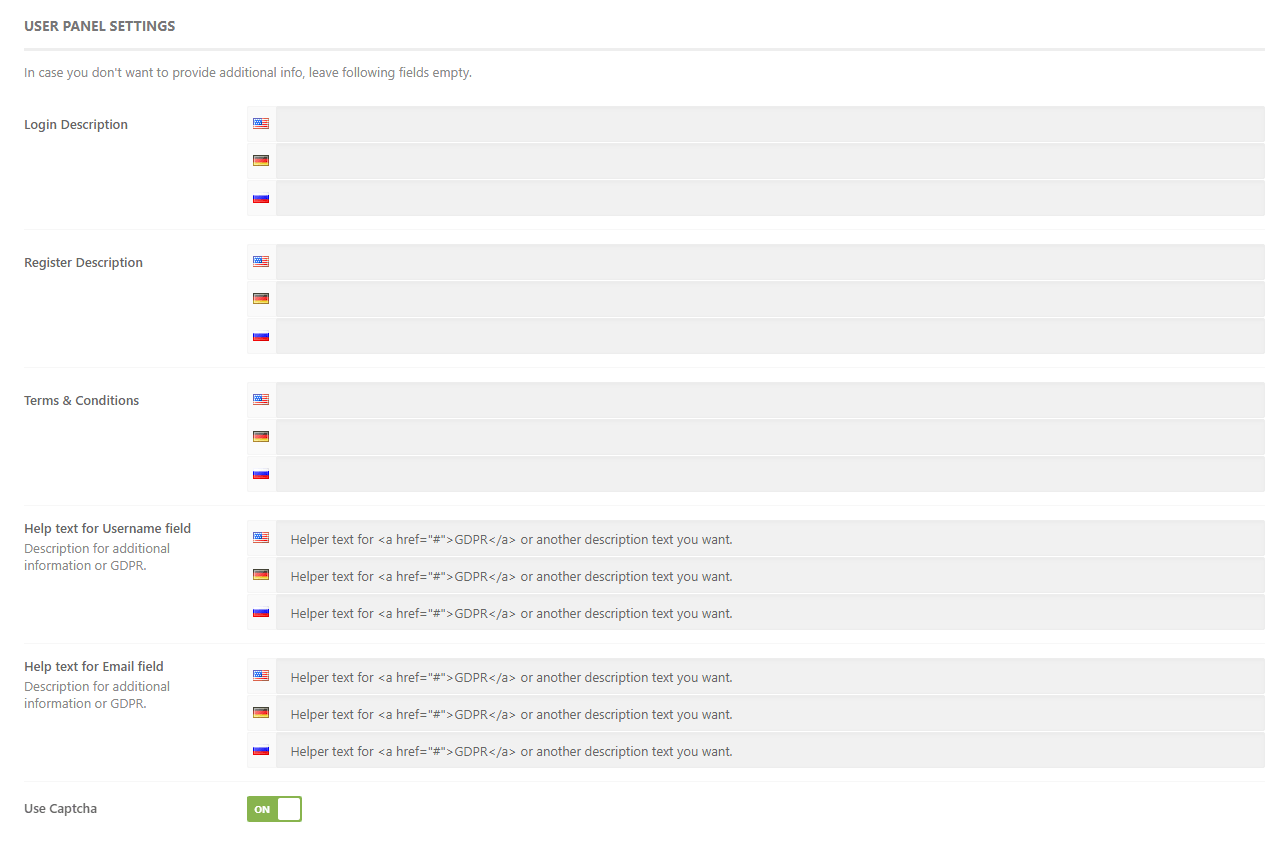Click US flag icon in Register Description row

pyautogui.click(x=261, y=262)
